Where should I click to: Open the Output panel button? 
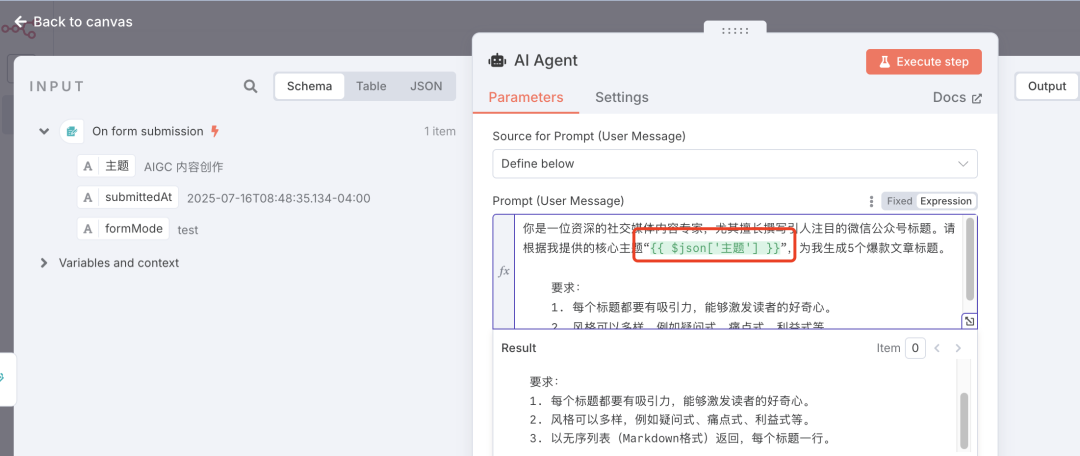1047,86
